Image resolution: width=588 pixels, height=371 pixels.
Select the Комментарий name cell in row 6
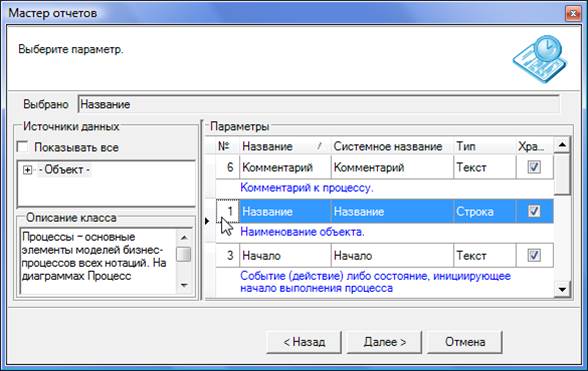[285, 167]
